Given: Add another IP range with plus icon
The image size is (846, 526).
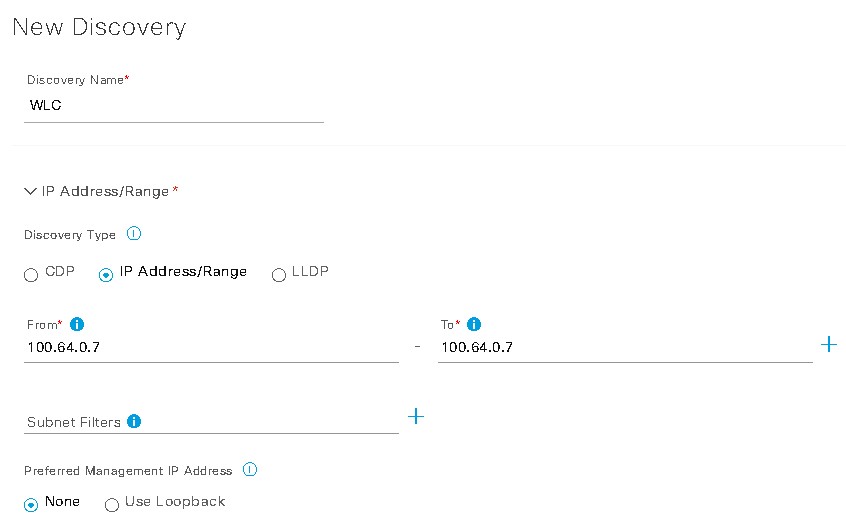Looking at the screenshot, I should pos(828,344).
